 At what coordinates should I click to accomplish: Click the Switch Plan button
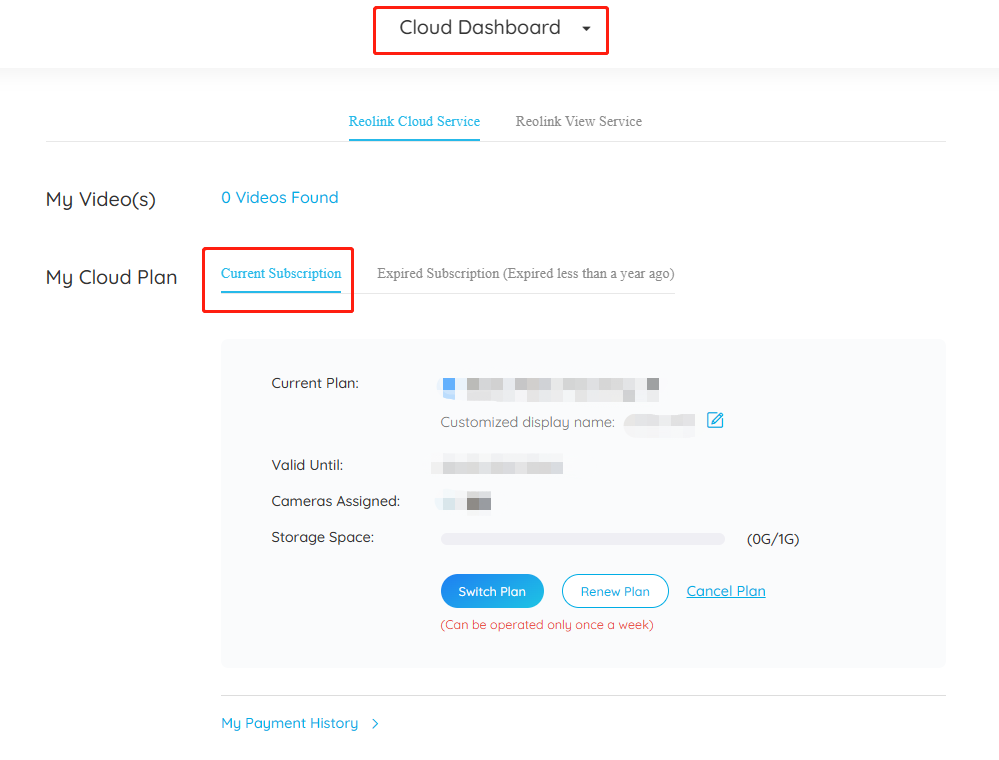492,591
